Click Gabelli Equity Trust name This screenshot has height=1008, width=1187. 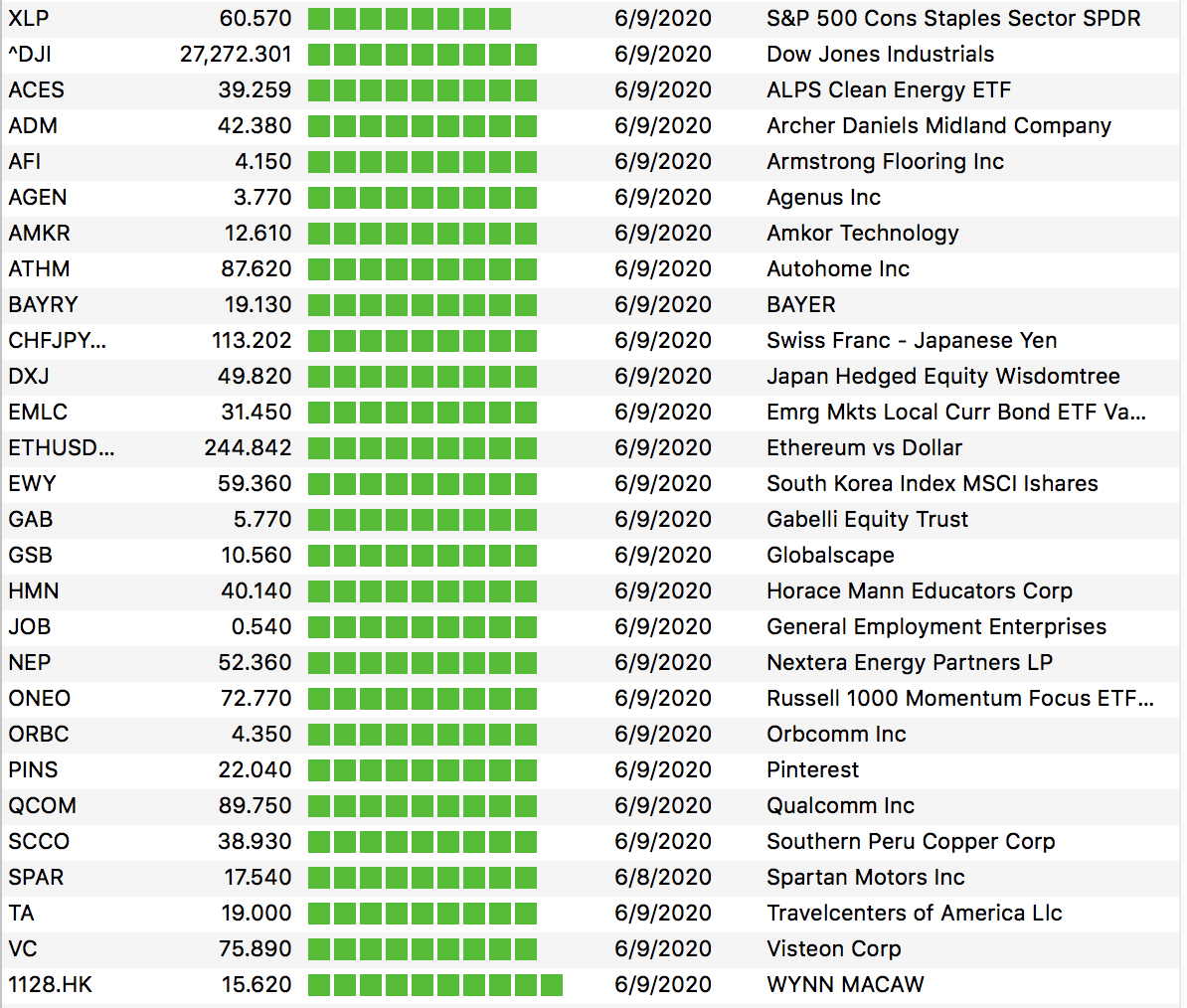(x=868, y=519)
